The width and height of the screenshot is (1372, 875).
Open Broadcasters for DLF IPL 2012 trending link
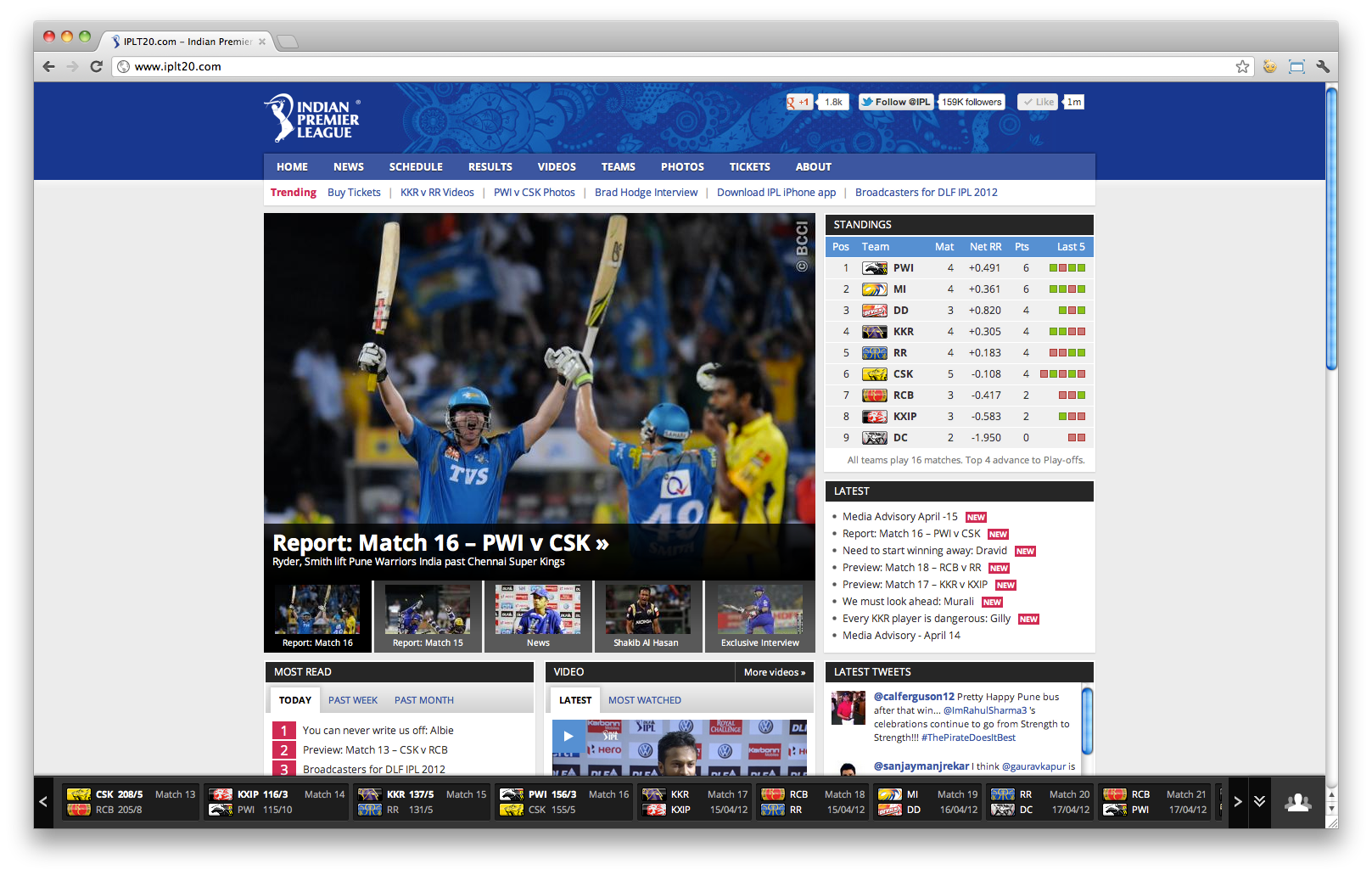click(x=927, y=193)
